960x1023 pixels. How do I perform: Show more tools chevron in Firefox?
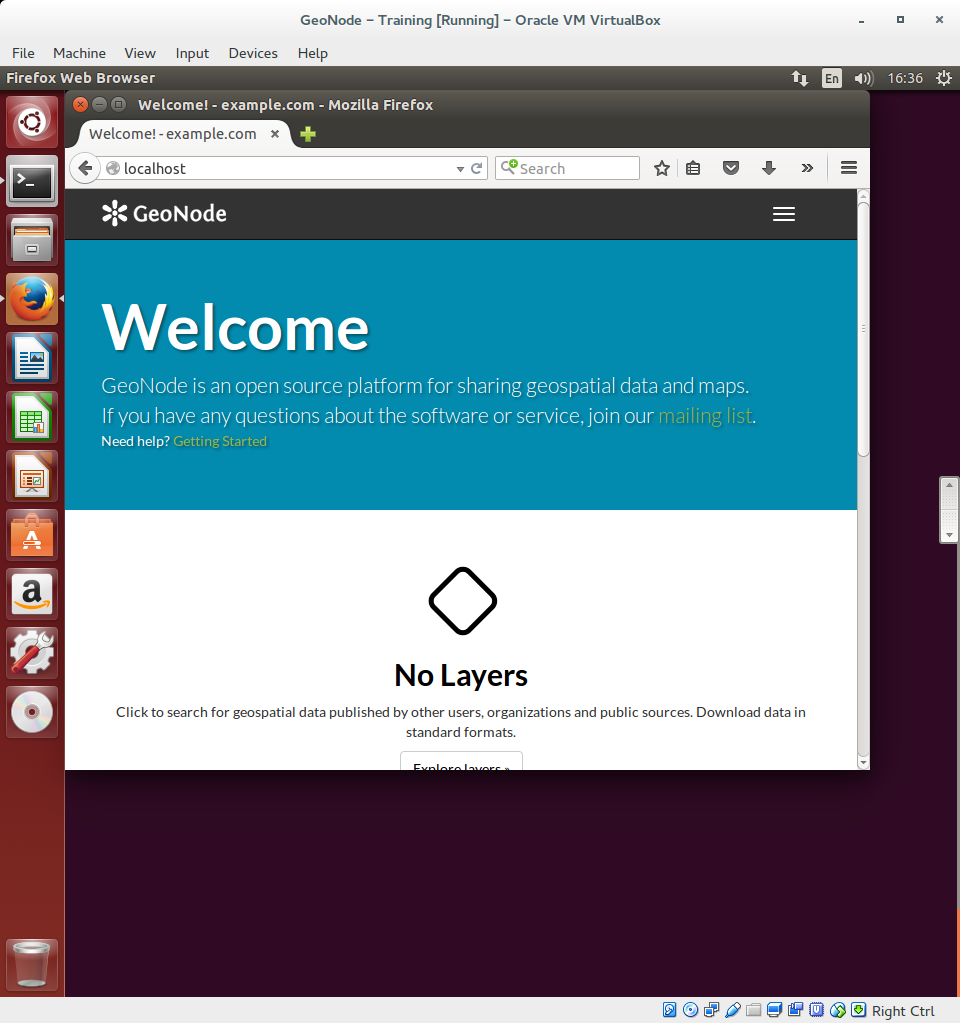coord(807,168)
